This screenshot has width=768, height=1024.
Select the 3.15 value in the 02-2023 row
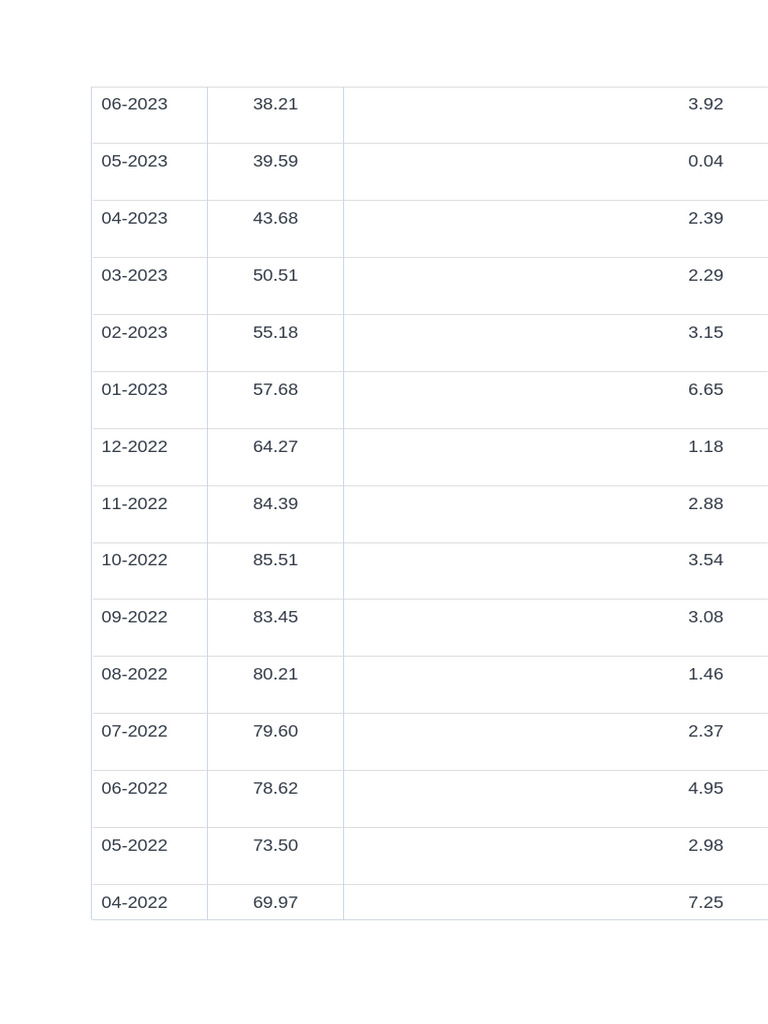[x=705, y=332]
